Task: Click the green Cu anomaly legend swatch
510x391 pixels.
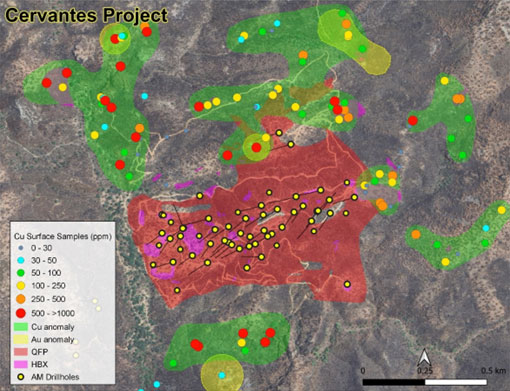Action: point(21,327)
